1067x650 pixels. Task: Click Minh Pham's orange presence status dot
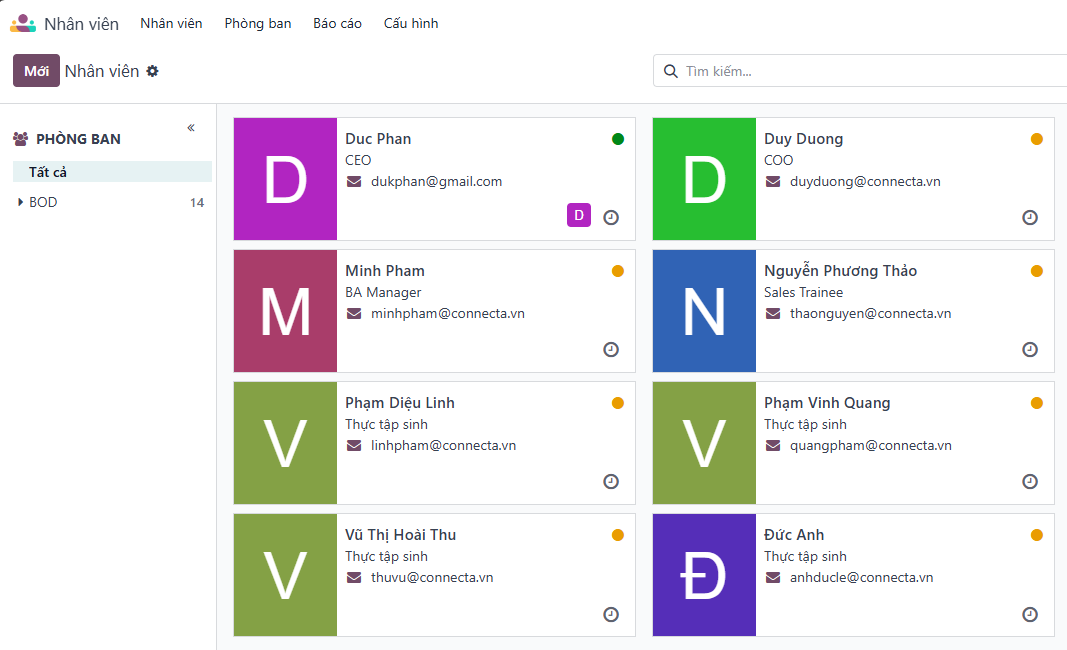point(618,271)
